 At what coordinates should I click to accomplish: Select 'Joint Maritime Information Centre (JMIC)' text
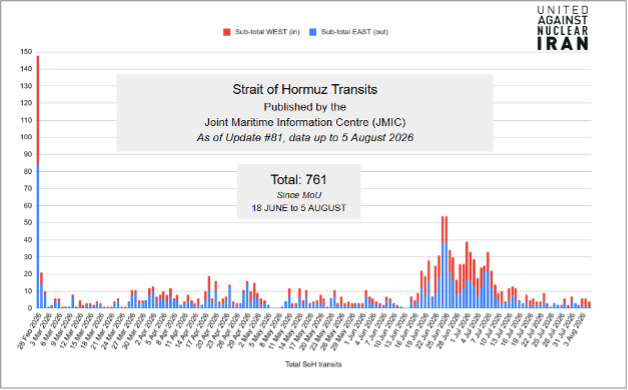(x=305, y=122)
